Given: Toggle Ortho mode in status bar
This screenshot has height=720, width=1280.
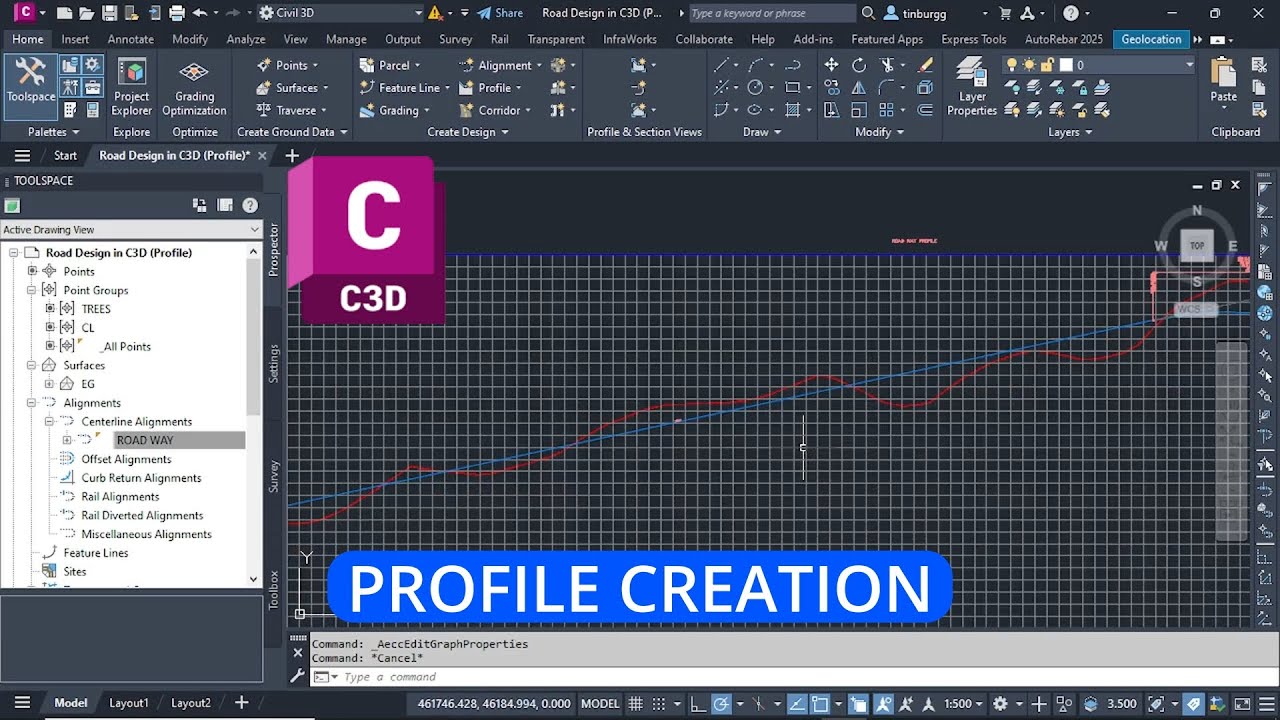Looking at the screenshot, I should click(697, 703).
